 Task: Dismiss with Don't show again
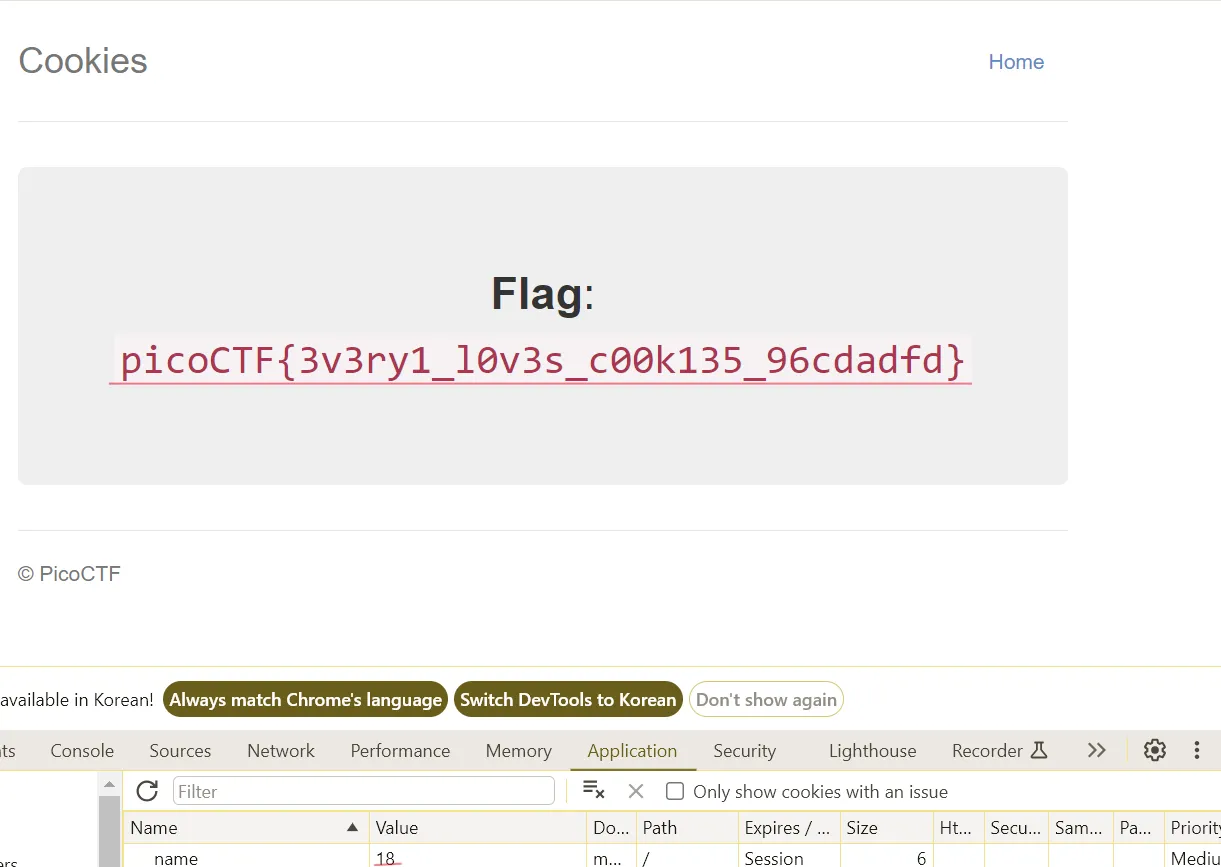(x=766, y=699)
